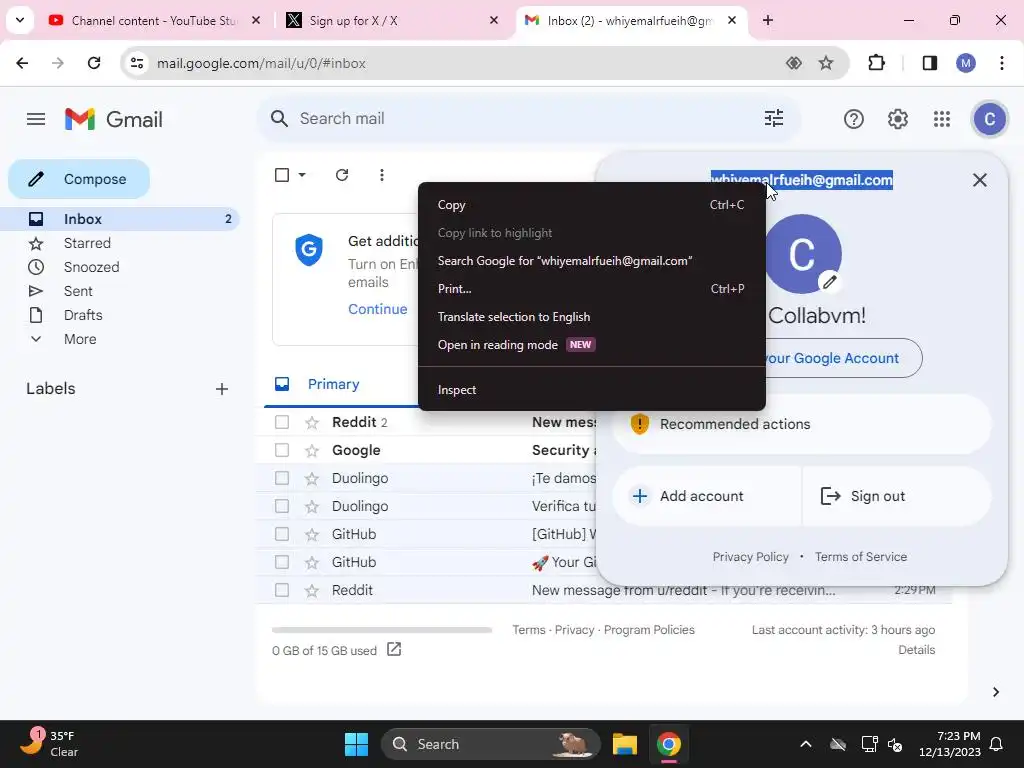1024x768 pixels.
Task: Bookmark this page with star icon
Action: point(826,63)
